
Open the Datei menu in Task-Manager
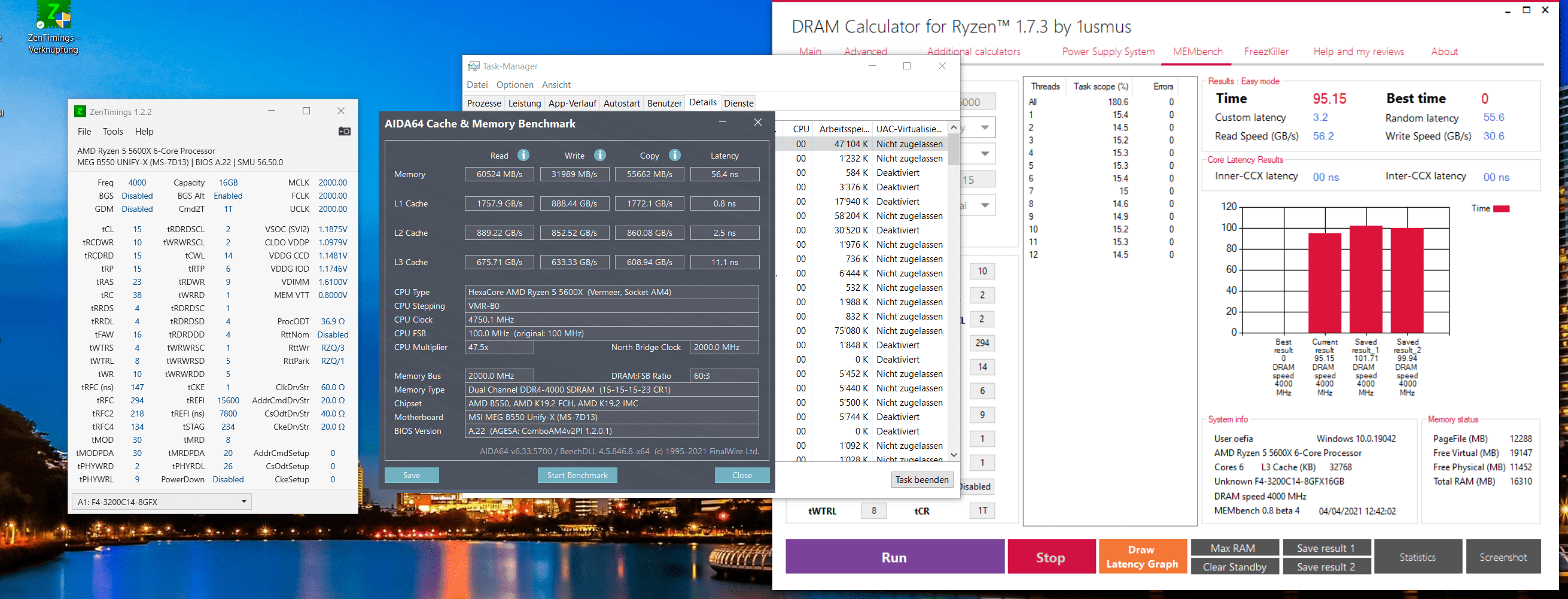coord(477,84)
